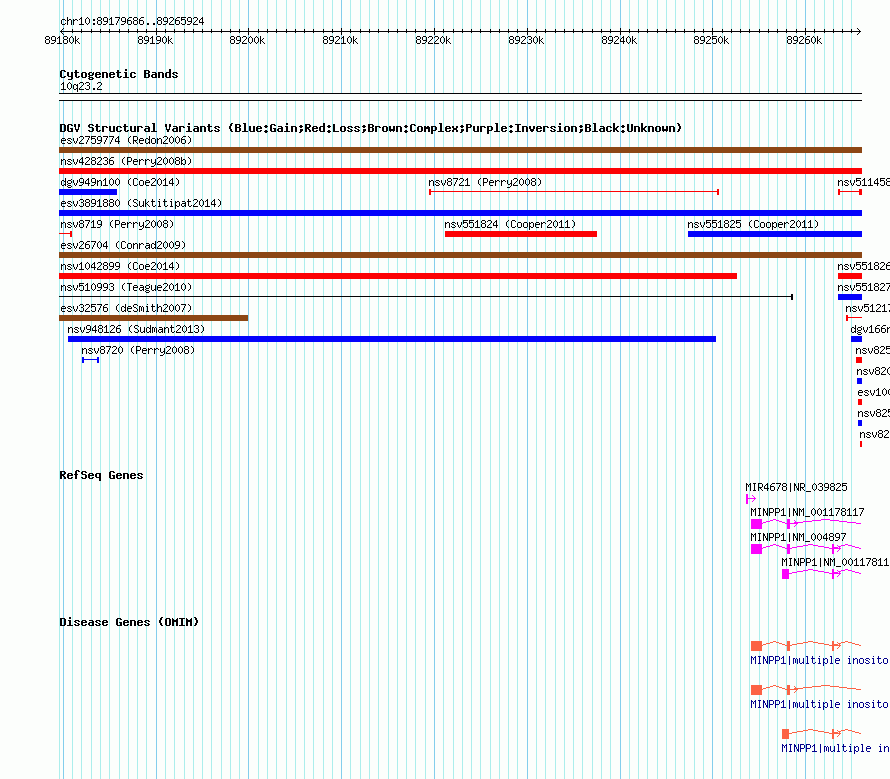Click the 89250k ruler label
This screenshot has width=890, height=779.
click(711, 40)
